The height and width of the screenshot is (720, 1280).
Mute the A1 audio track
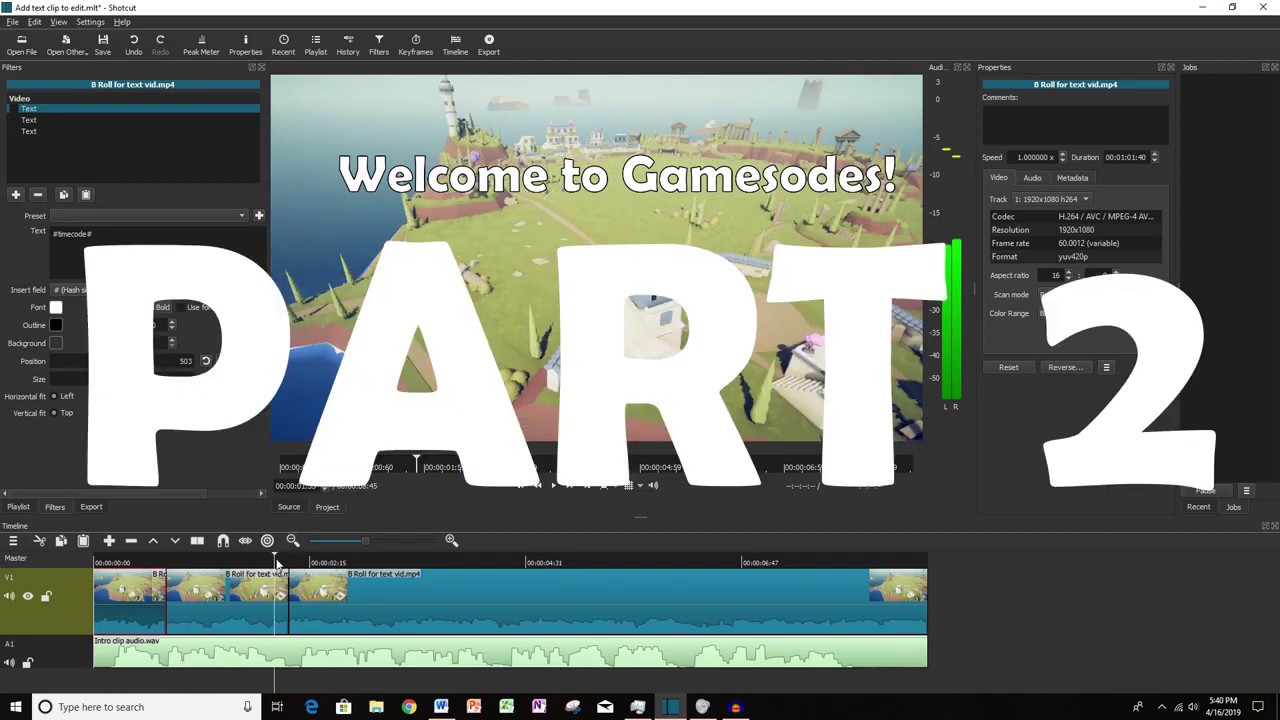coord(10,662)
